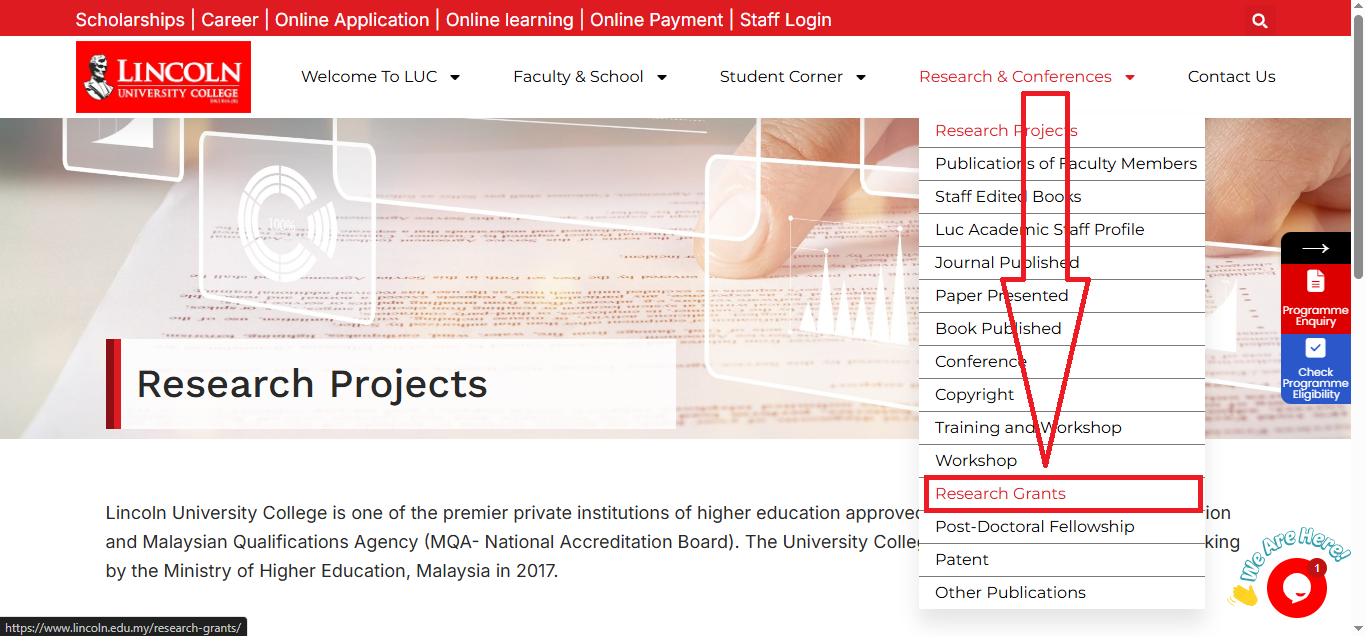The width and height of the screenshot is (1366, 636).
Task: Click the search magnifier icon
Action: [1259, 20]
